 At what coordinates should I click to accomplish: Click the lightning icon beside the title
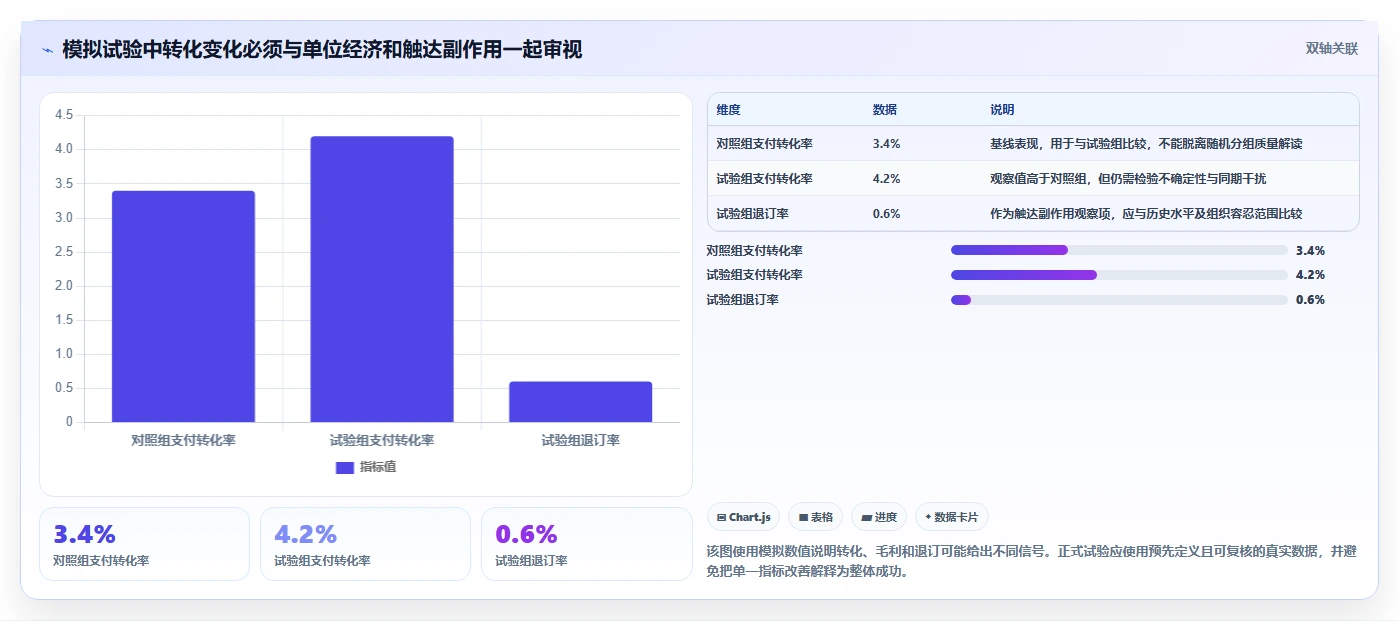(47, 50)
